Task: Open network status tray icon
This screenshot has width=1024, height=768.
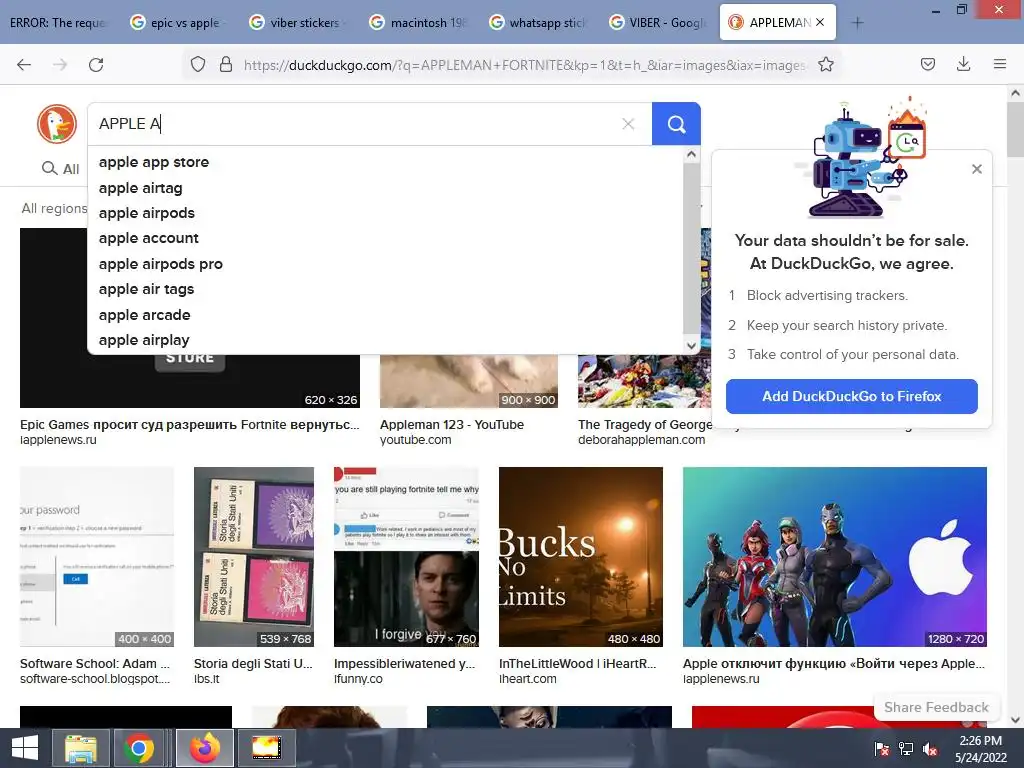Action: pos(906,749)
